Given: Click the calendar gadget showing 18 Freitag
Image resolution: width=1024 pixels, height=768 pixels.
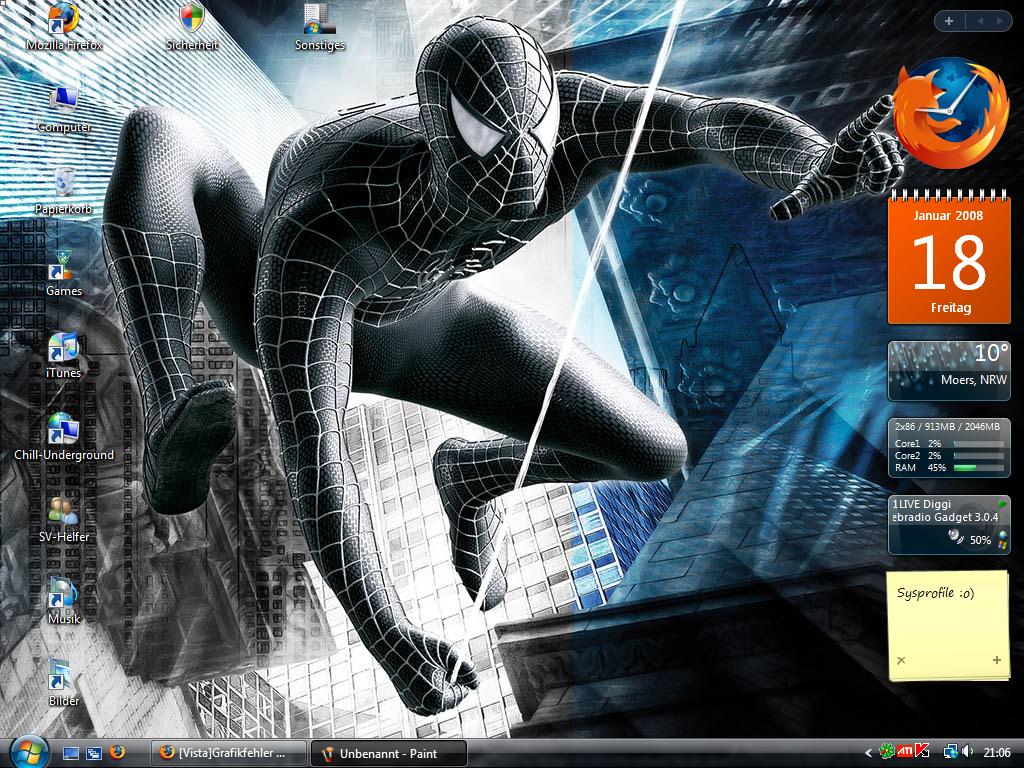Looking at the screenshot, I should 949,257.
